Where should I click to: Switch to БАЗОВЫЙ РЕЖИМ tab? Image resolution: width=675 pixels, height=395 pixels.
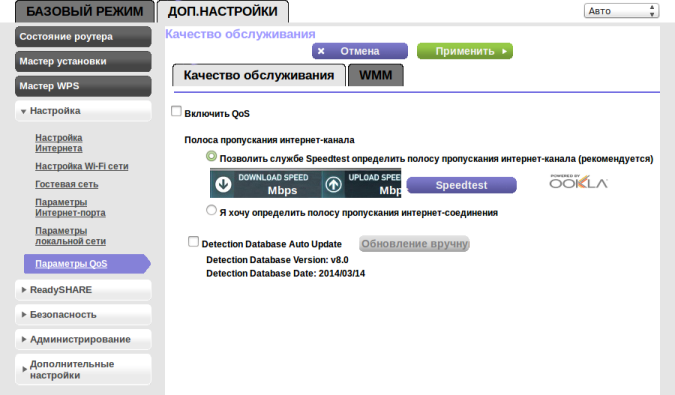tap(85, 11)
